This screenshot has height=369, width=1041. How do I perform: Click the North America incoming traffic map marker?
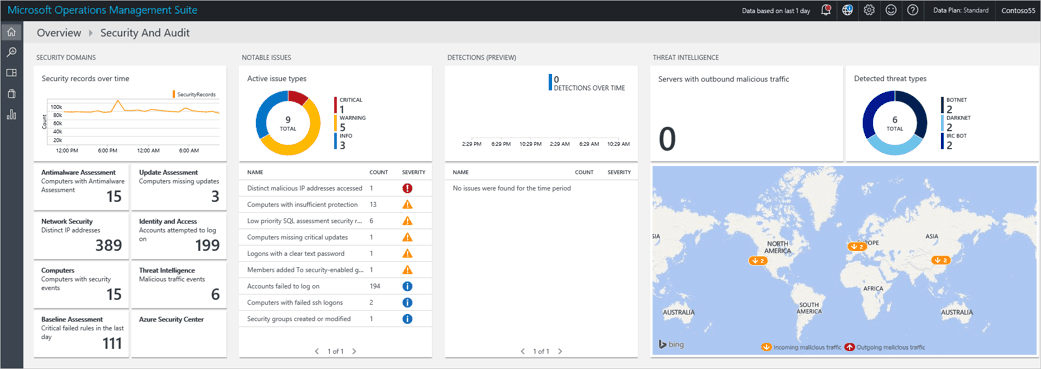click(758, 260)
